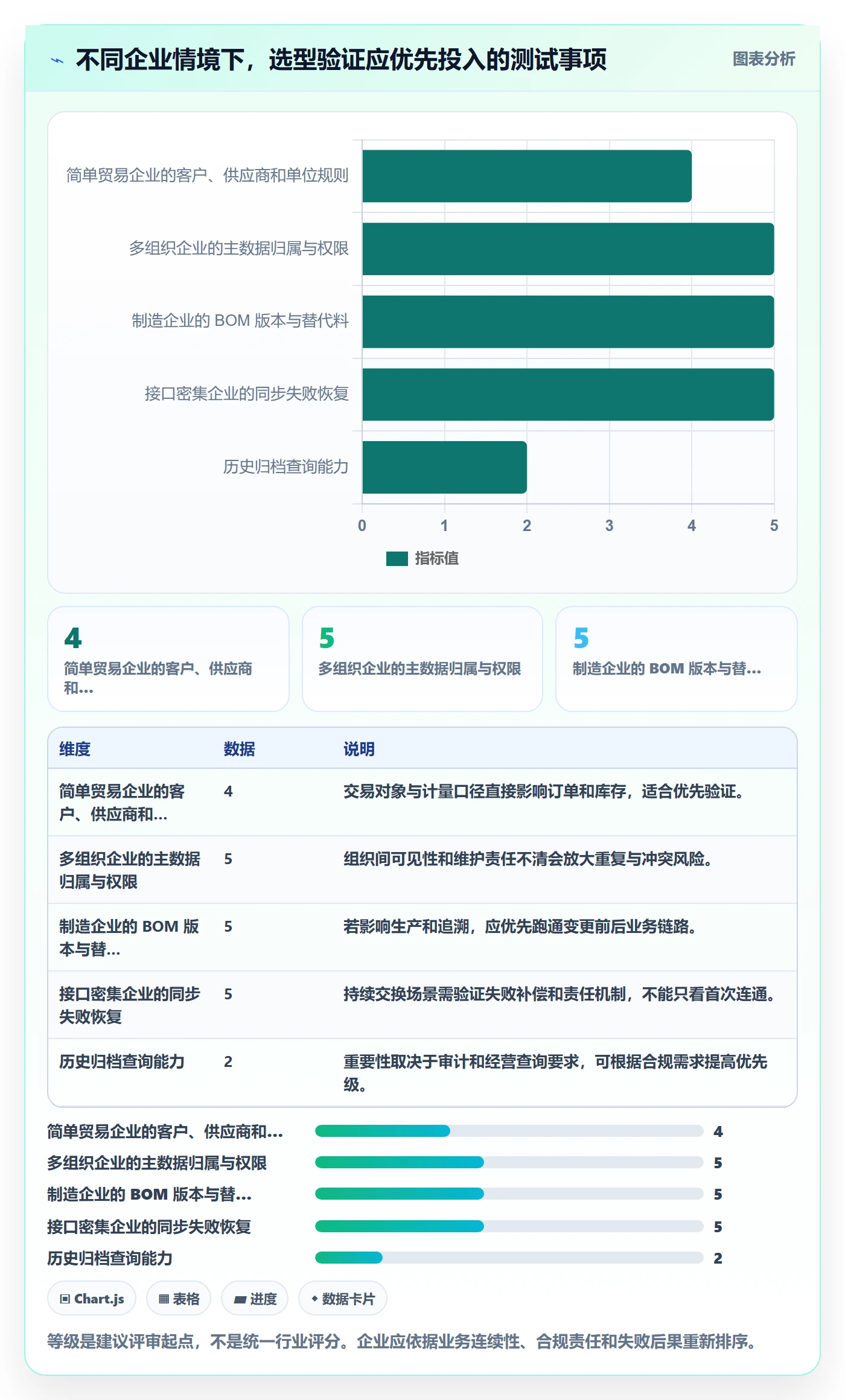
Task: Click progress bar for 历史归档查询能力
Action: 509,1258
